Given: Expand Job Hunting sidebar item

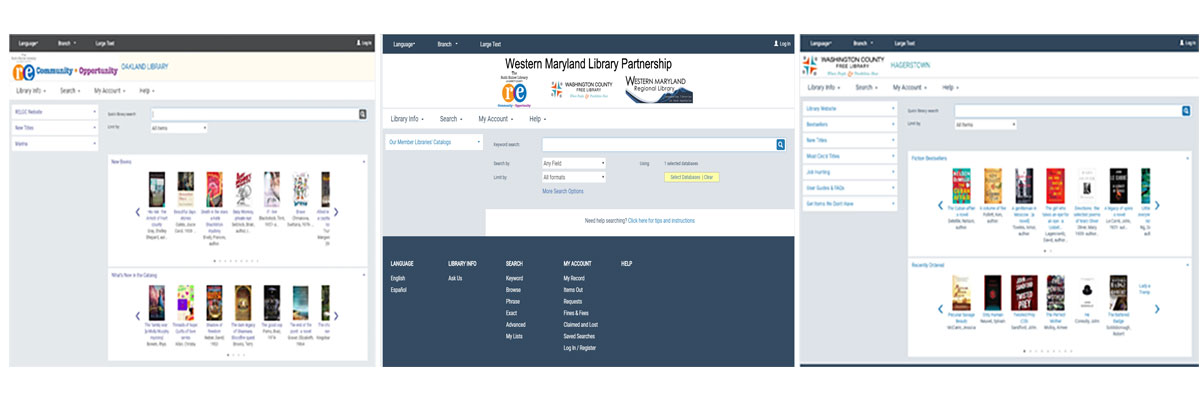Looking at the screenshot, I should (x=850, y=171).
